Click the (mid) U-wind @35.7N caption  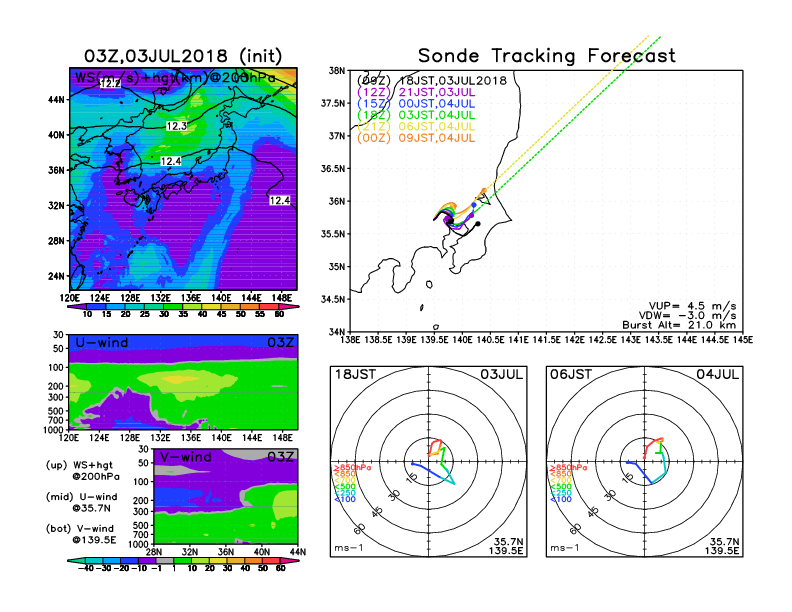pyautogui.click(x=82, y=503)
